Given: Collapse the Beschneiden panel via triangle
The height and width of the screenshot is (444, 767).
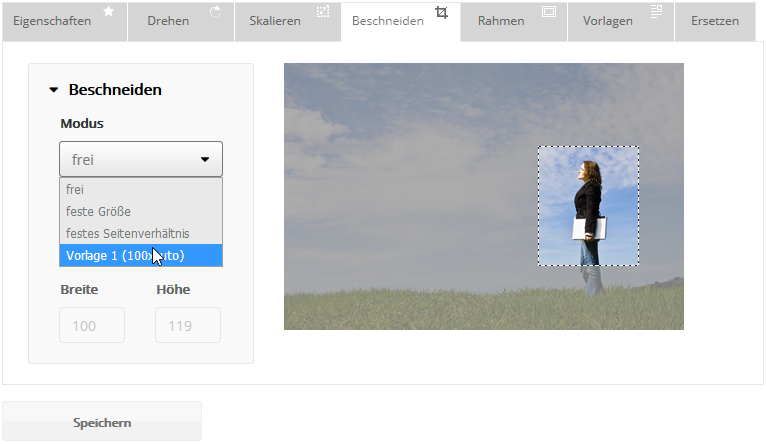Looking at the screenshot, I should 54,90.
